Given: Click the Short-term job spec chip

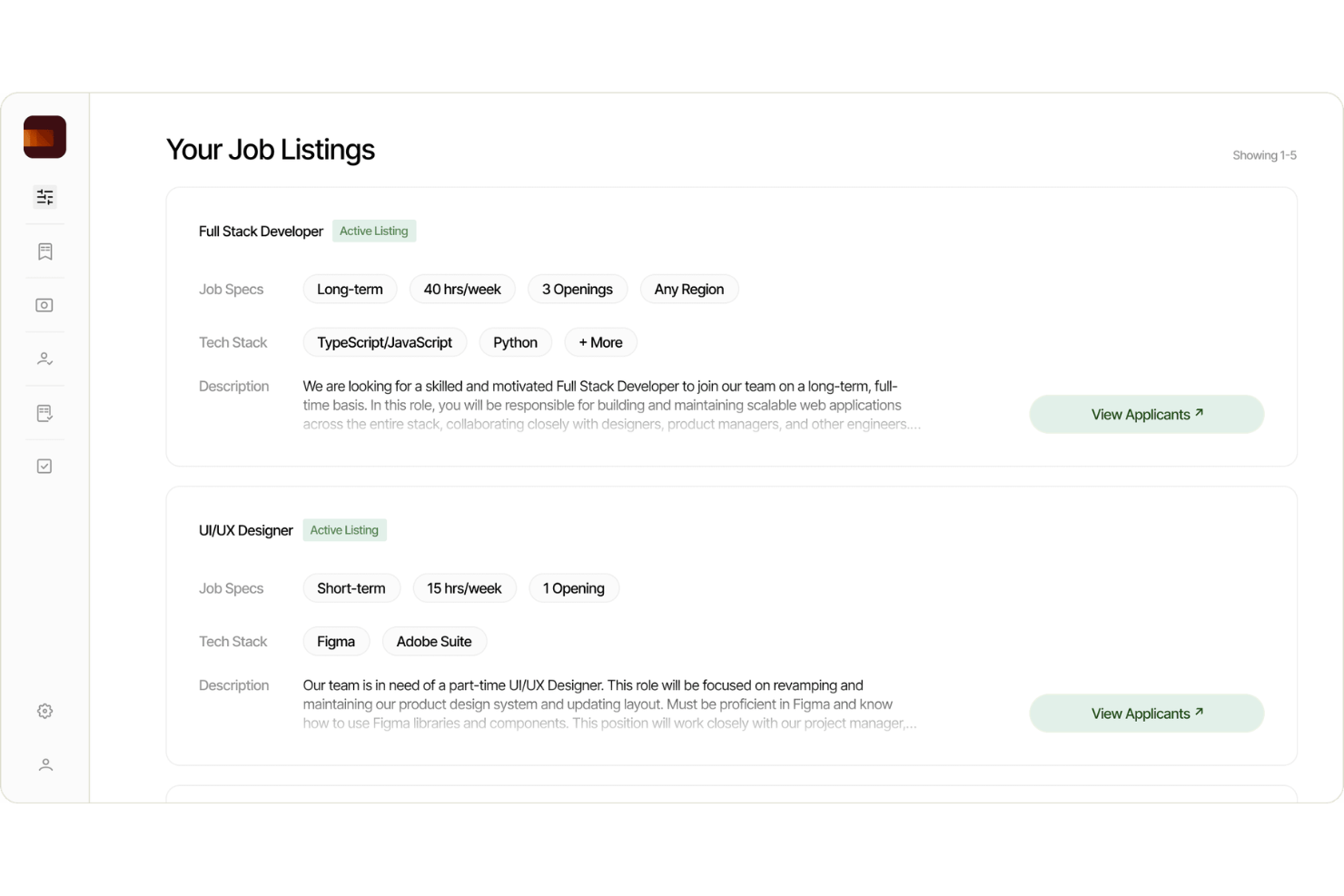Looking at the screenshot, I should tap(351, 588).
